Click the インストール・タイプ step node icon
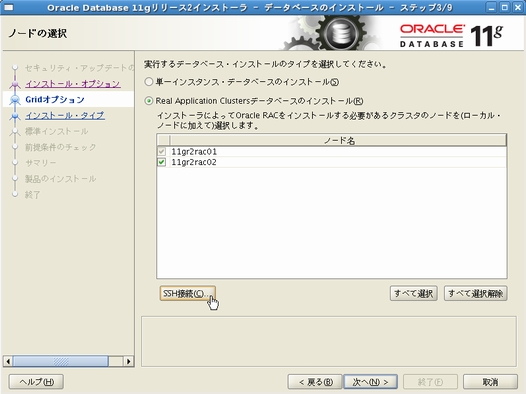526x394 pixels. (x=15, y=116)
